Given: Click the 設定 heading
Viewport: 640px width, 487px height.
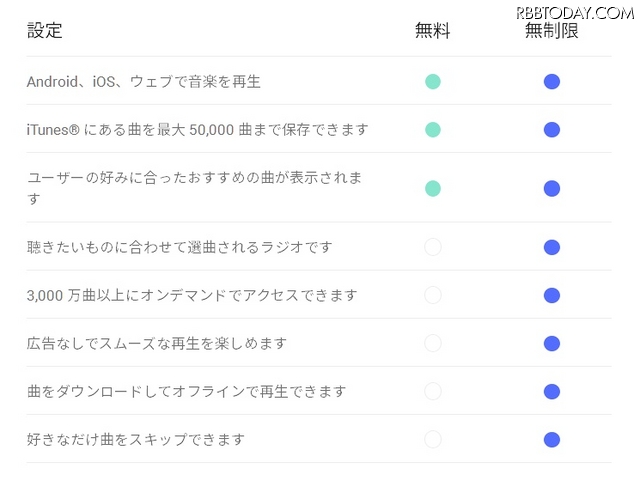Looking at the screenshot, I should pos(44,31).
